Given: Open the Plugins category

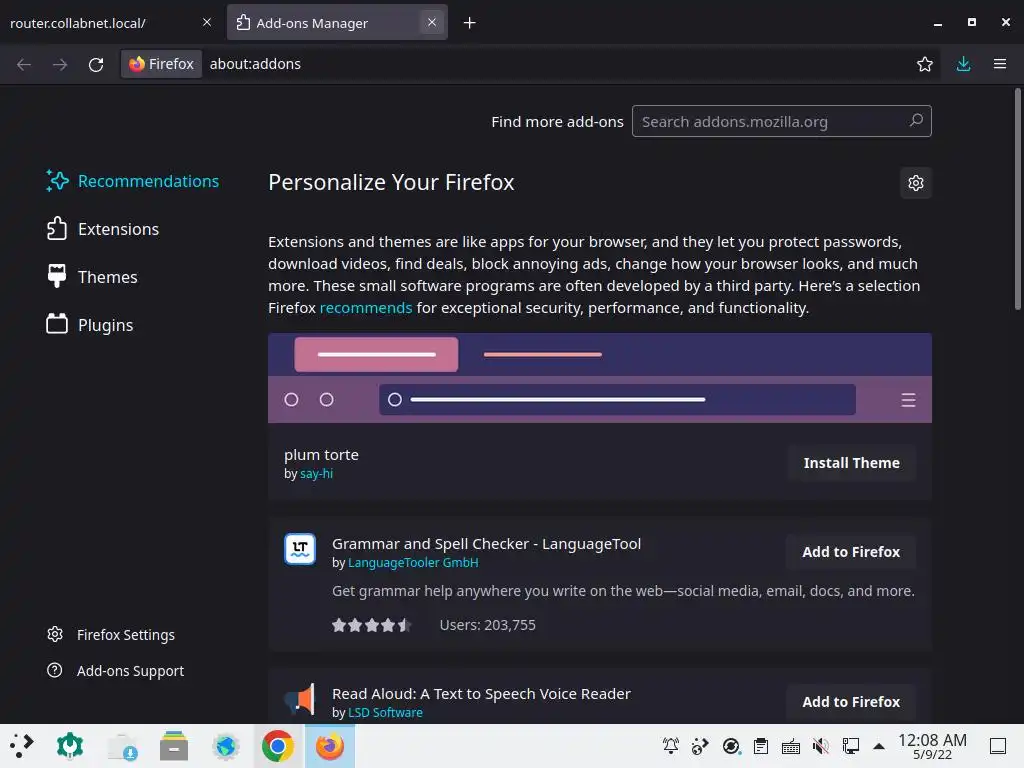Looking at the screenshot, I should [x=89, y=325].
